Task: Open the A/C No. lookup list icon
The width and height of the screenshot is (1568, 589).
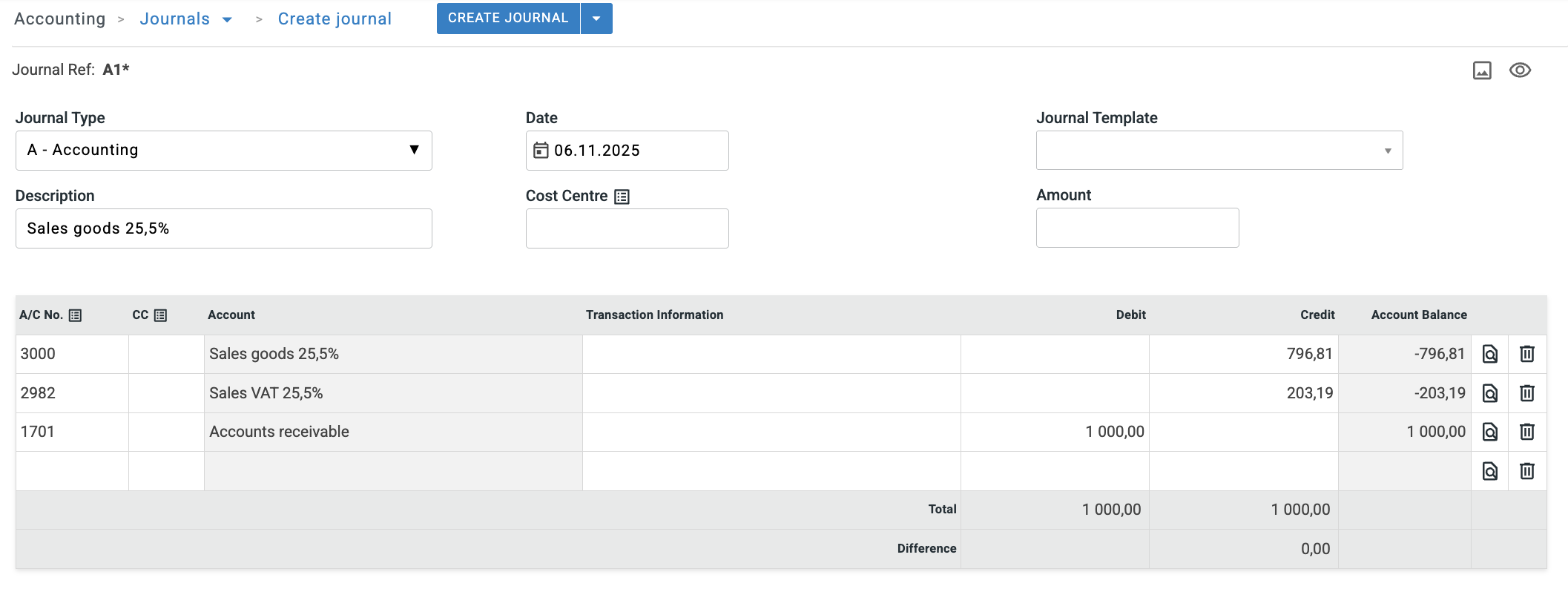Action: tap(75, 315)
